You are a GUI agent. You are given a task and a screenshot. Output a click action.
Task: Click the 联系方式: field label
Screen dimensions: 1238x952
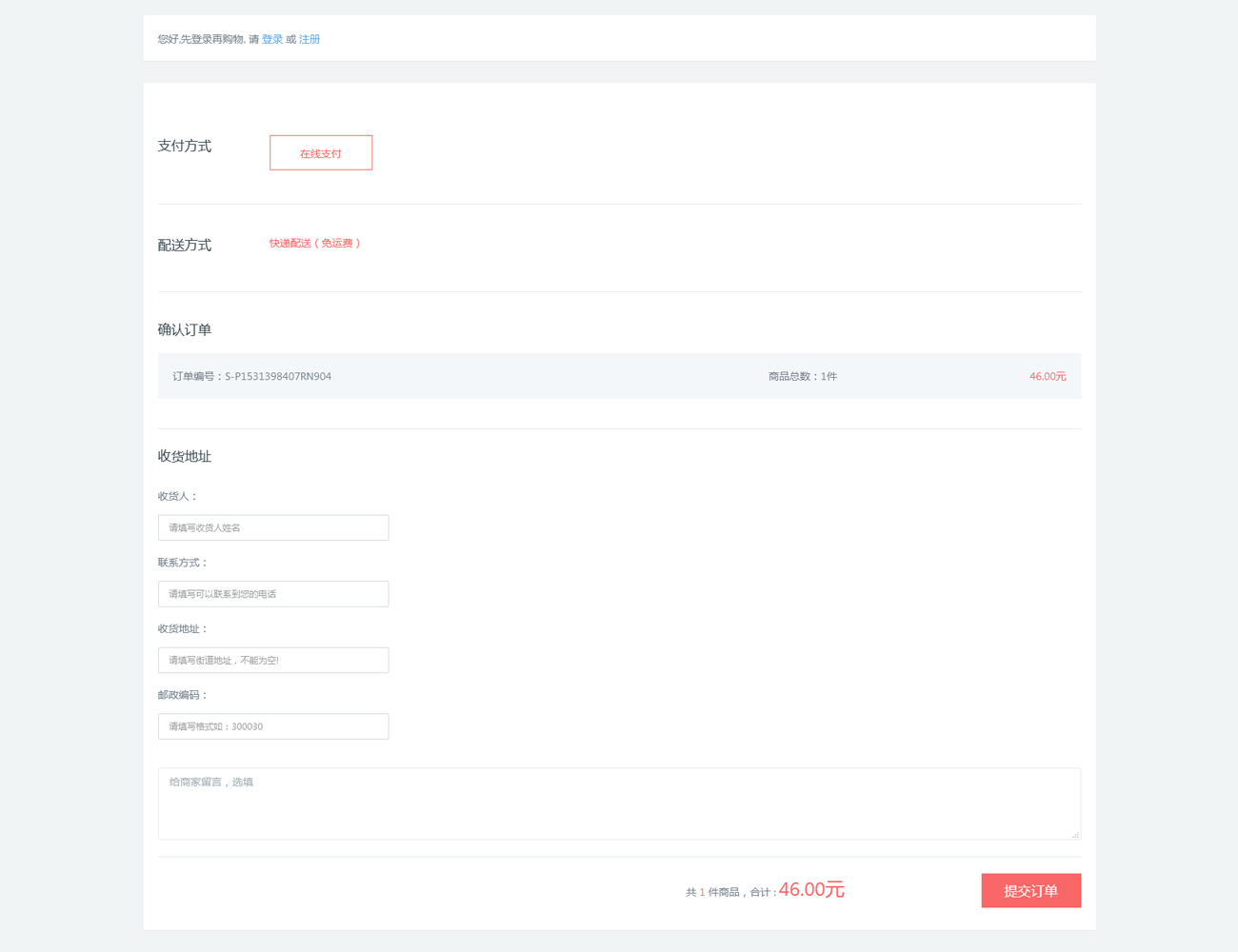pyautogui.click(x=183, y=563)
